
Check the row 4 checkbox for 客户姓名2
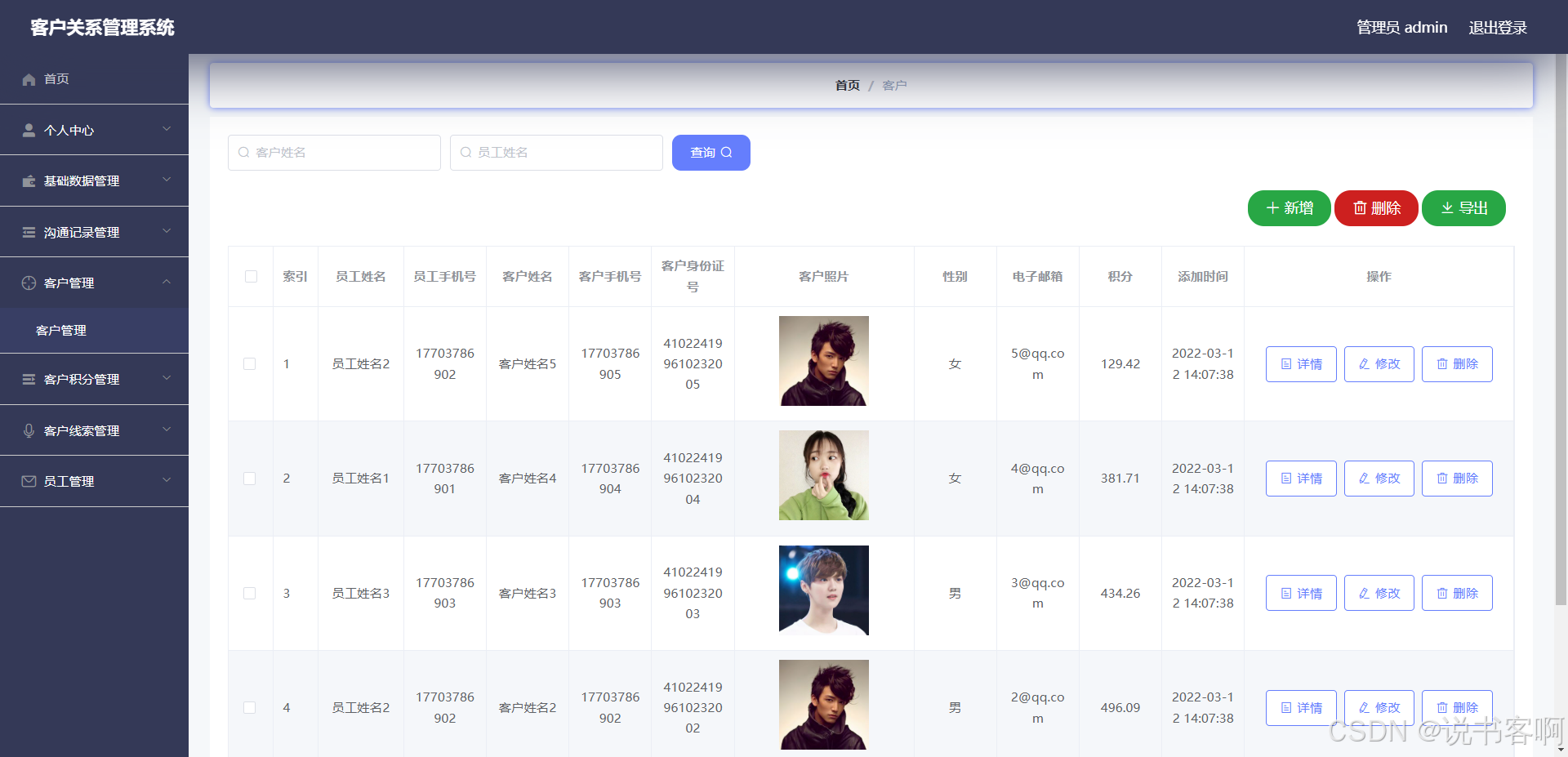coord(250,708)
